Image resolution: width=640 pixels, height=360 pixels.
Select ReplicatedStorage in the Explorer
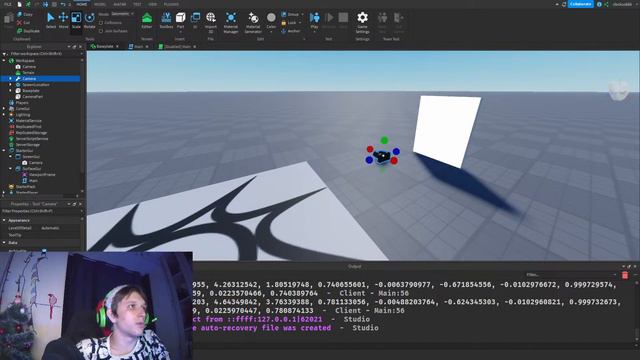coord(31,133)
